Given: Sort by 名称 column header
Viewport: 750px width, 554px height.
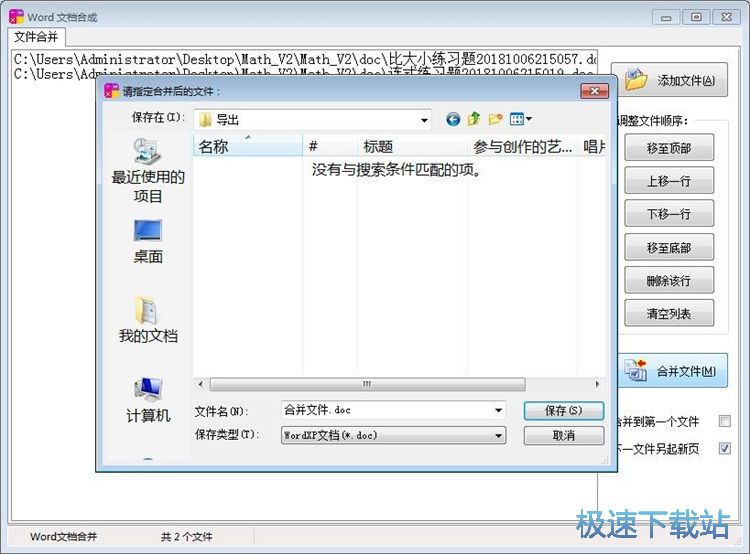Looking at the screenshot, I should (248, 146).
